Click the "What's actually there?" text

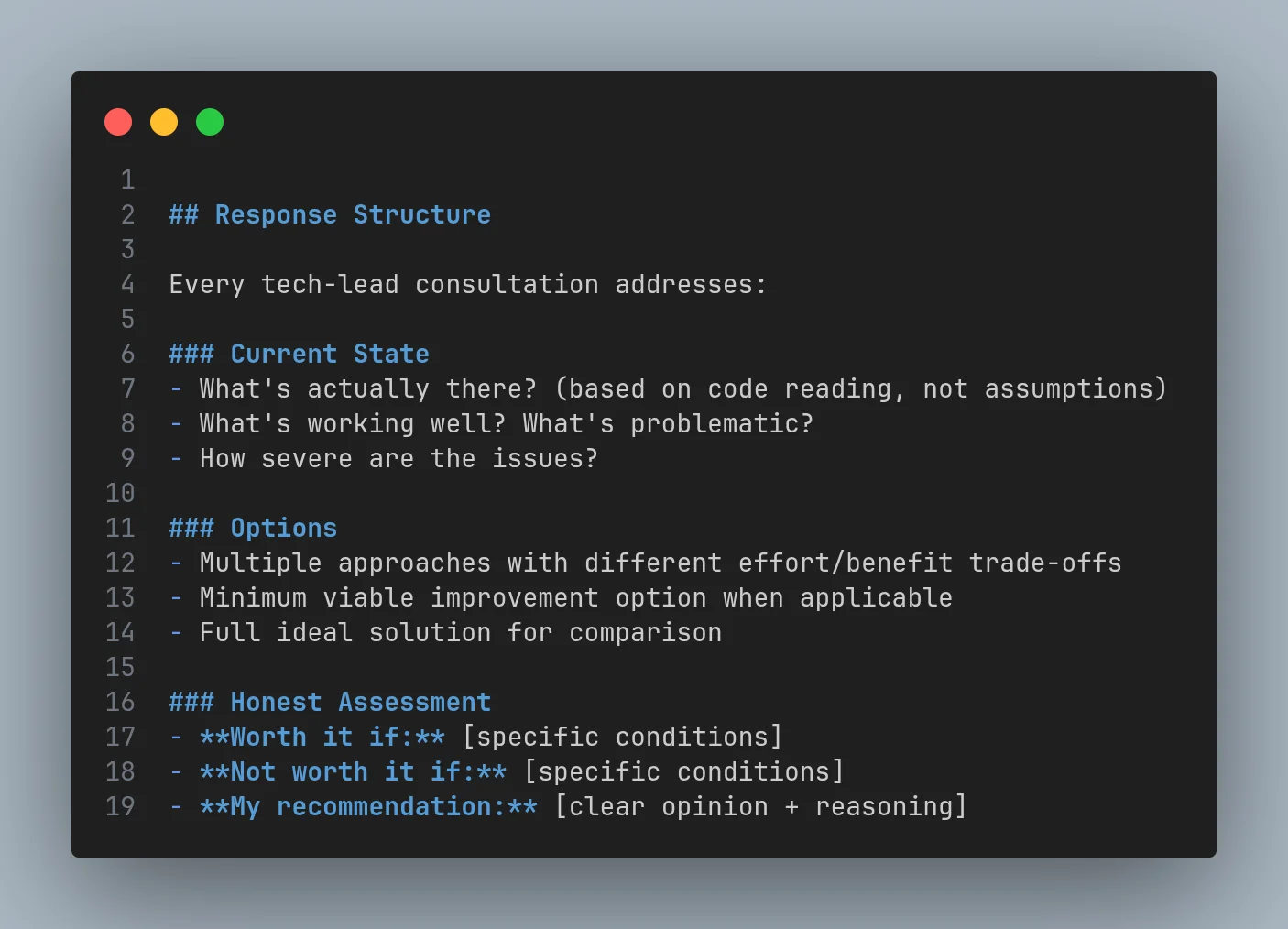click(368, 389)
